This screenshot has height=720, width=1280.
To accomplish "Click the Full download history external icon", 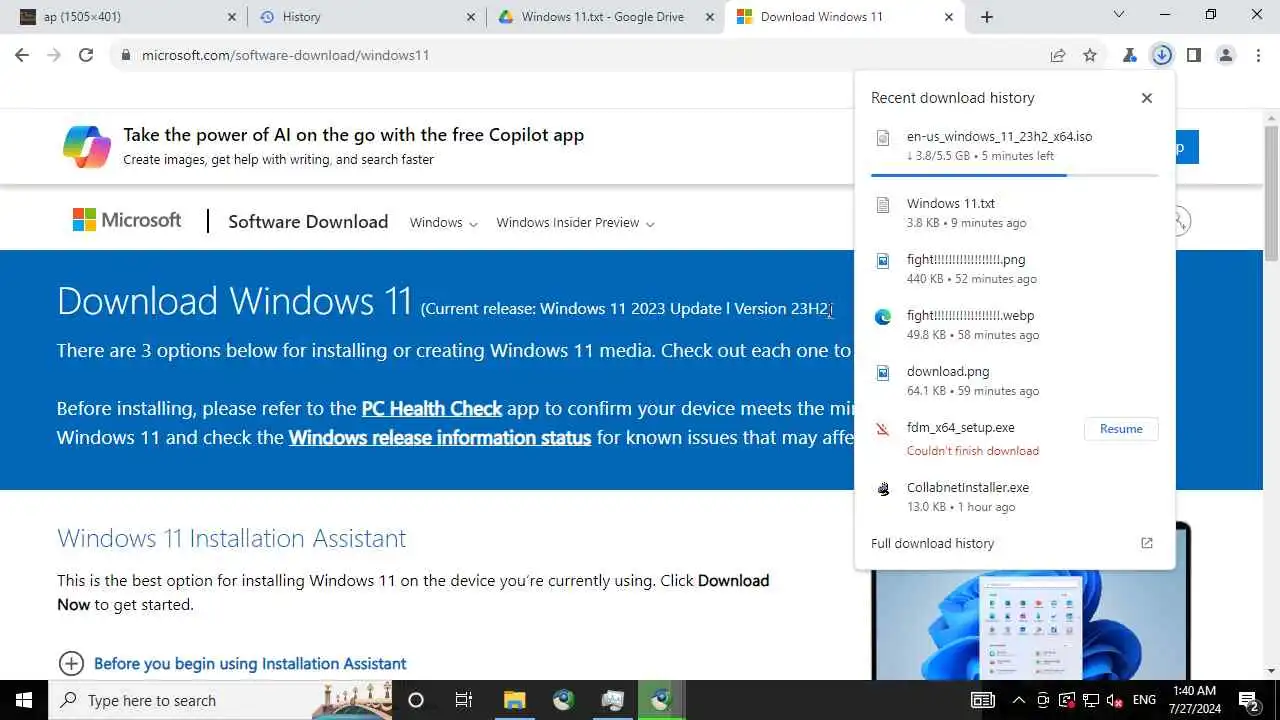I will click(x=1147, y=543).
